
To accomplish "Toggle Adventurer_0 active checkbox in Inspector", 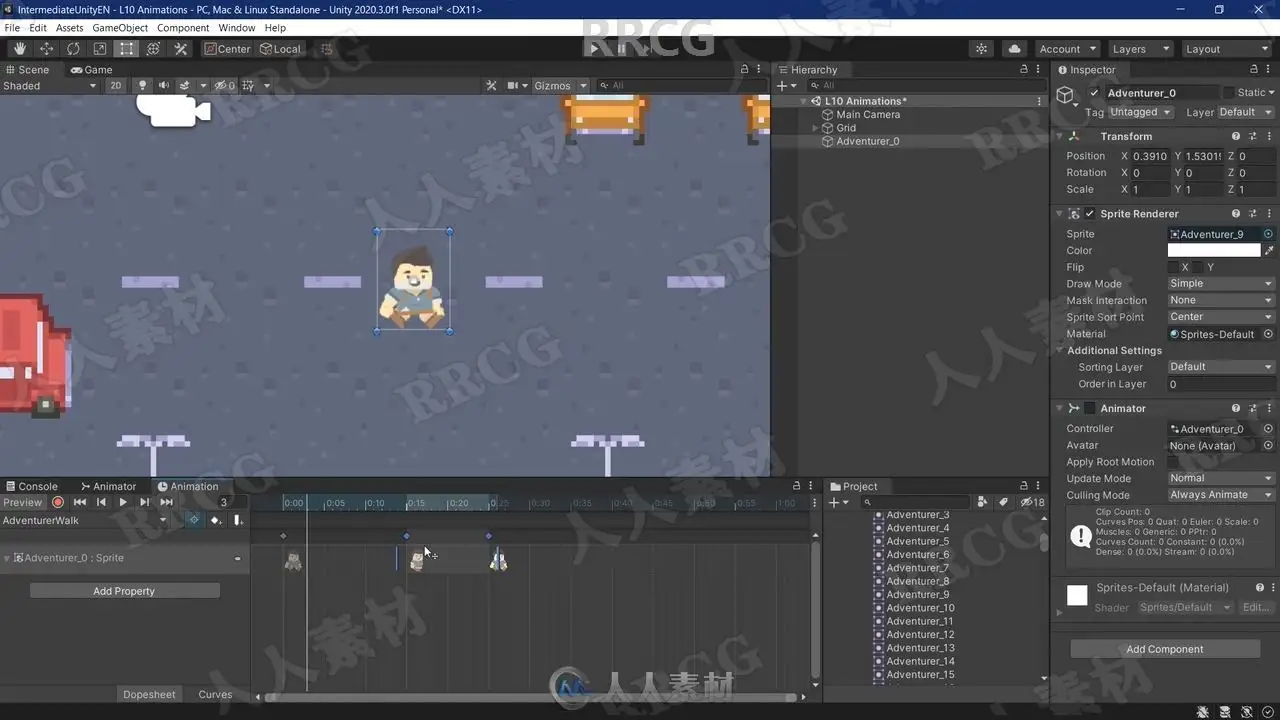I will (1094, 93).
